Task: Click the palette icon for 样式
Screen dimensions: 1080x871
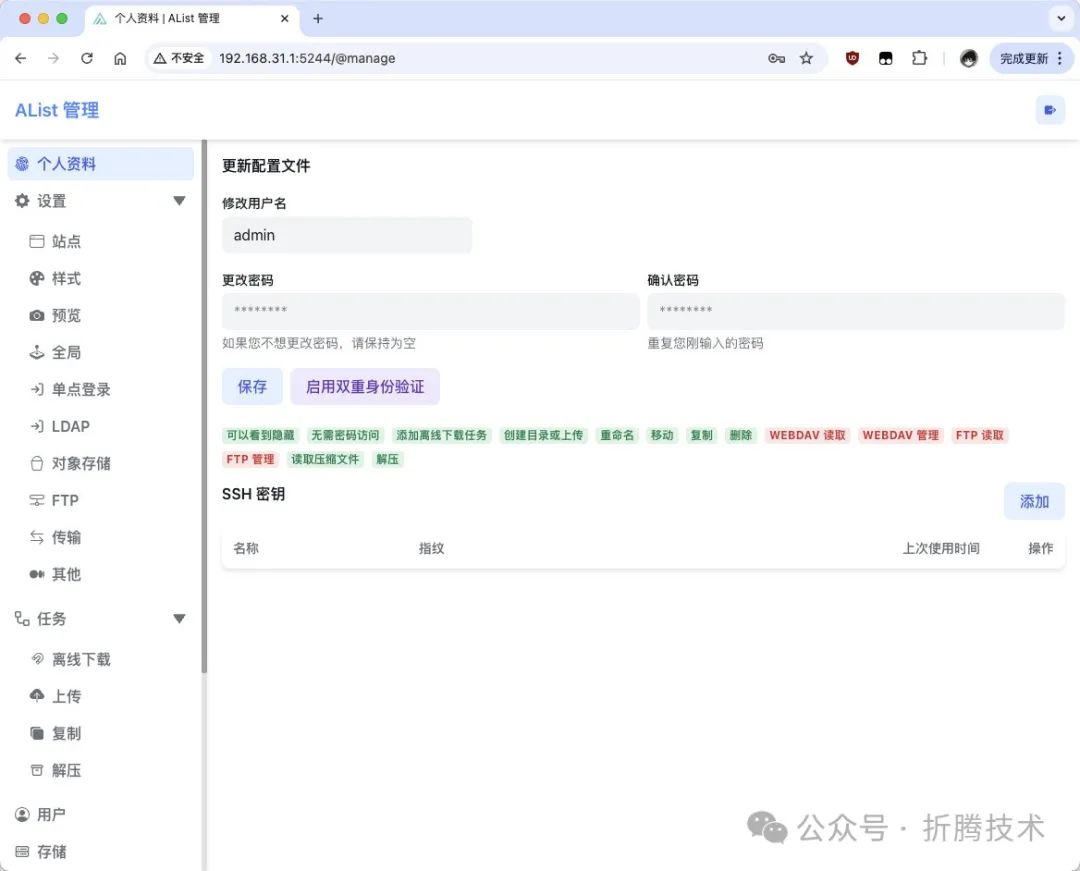Action: click(x=37, y=278)
